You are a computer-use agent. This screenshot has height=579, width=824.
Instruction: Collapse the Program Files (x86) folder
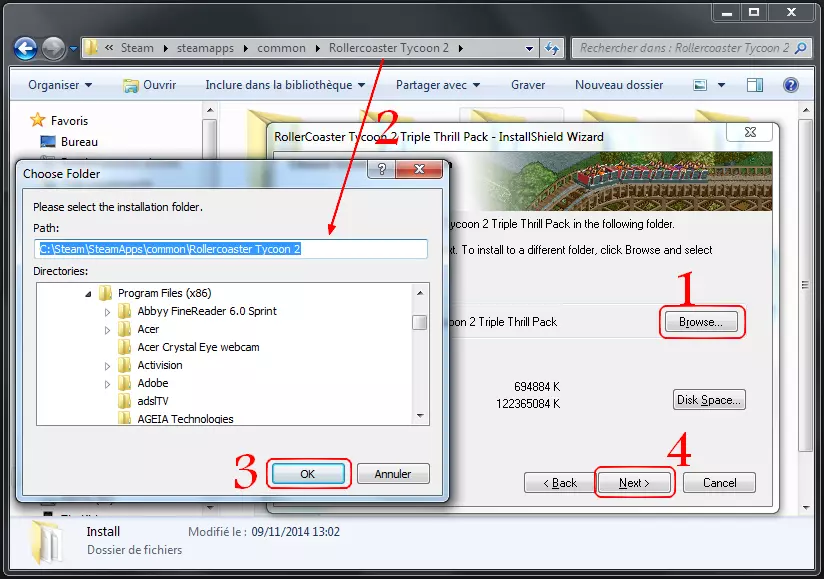click(88, 294)
